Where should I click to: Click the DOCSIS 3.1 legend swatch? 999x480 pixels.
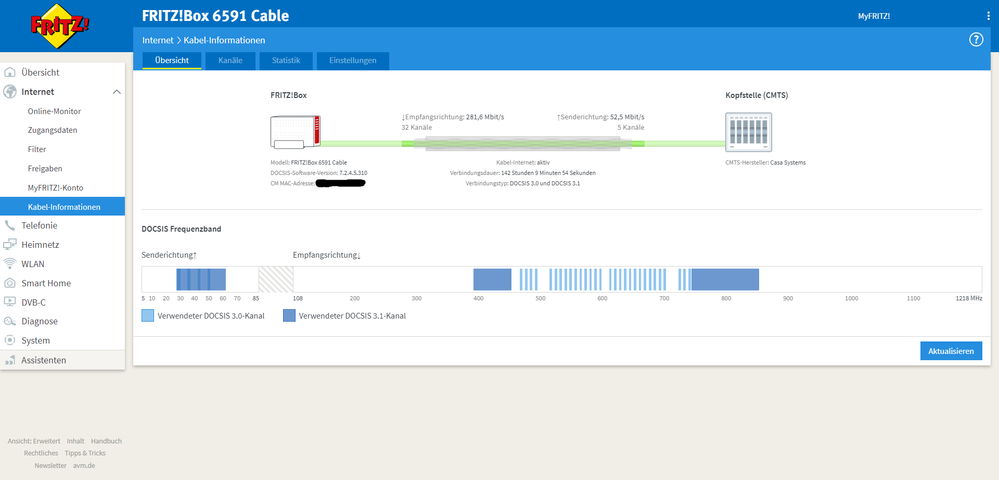pyautogui.click(x=289, y=316)
